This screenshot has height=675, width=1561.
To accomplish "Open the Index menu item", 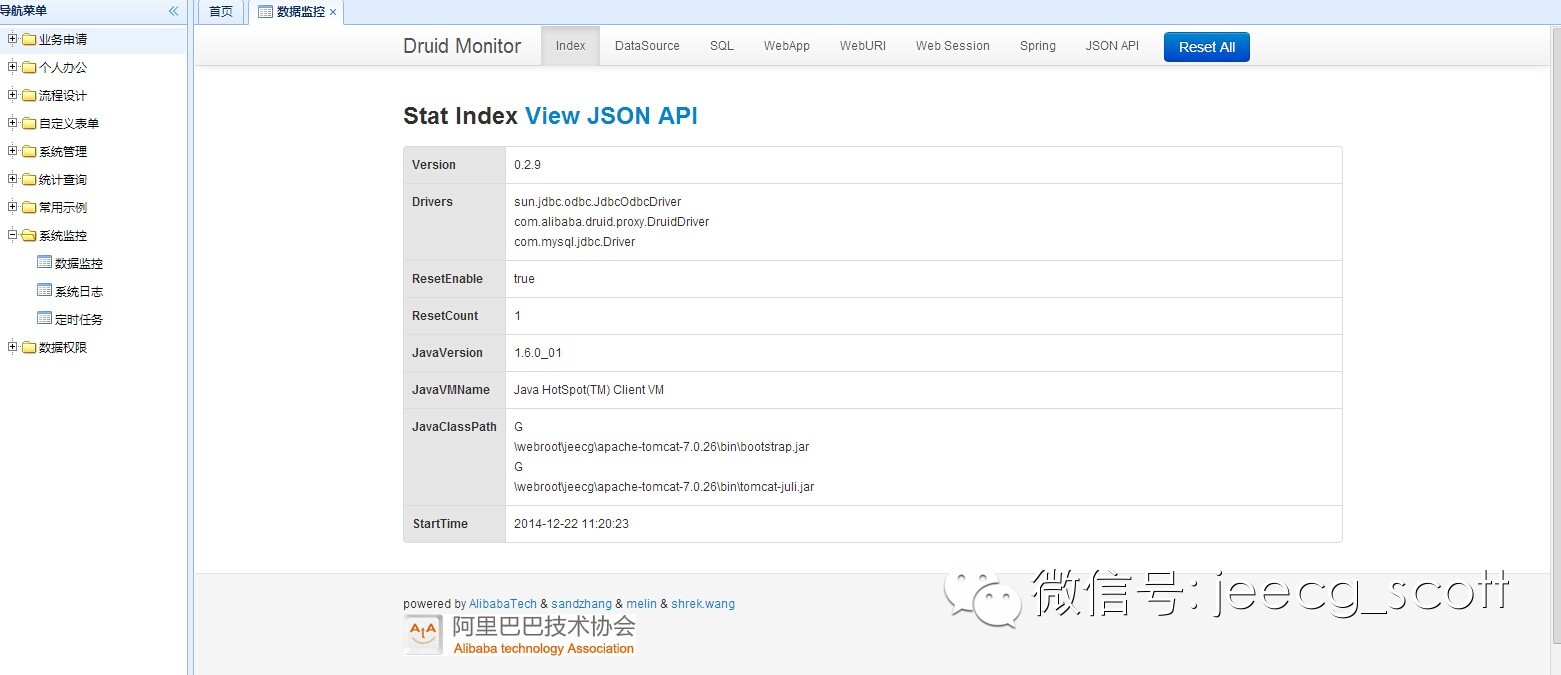I will point(570,46).
